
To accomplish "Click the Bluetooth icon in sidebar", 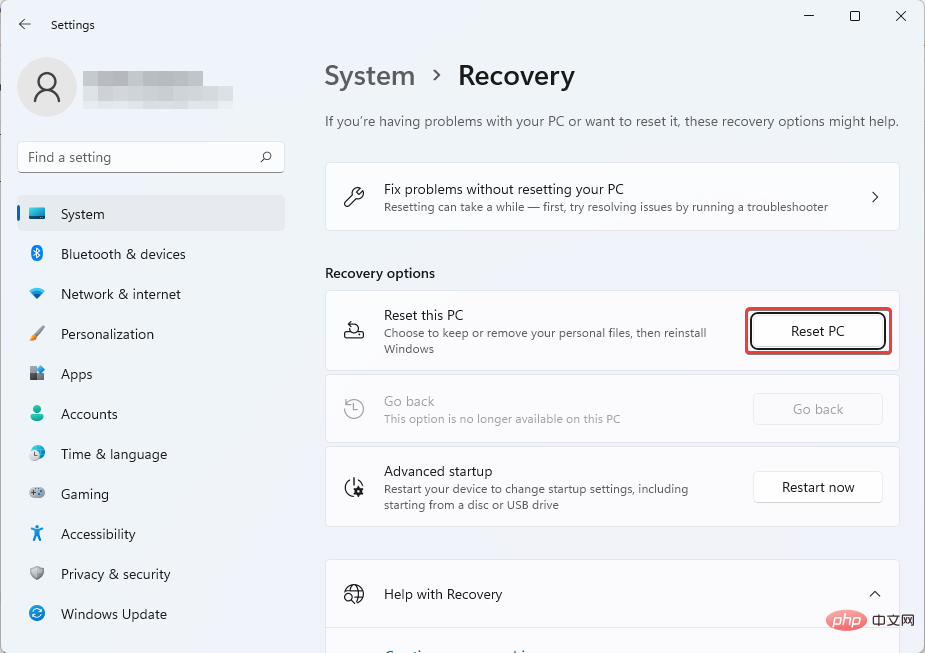I will click(x=37, y=254).
